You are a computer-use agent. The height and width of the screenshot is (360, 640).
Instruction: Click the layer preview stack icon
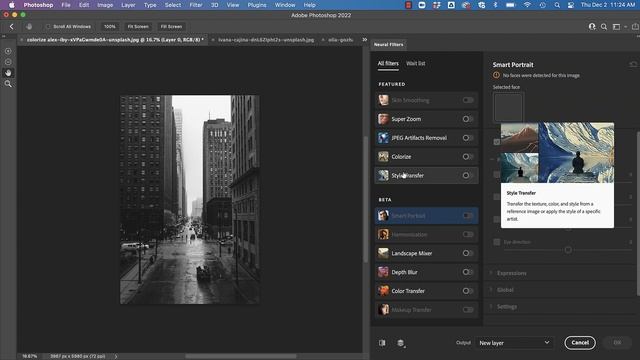401,343
